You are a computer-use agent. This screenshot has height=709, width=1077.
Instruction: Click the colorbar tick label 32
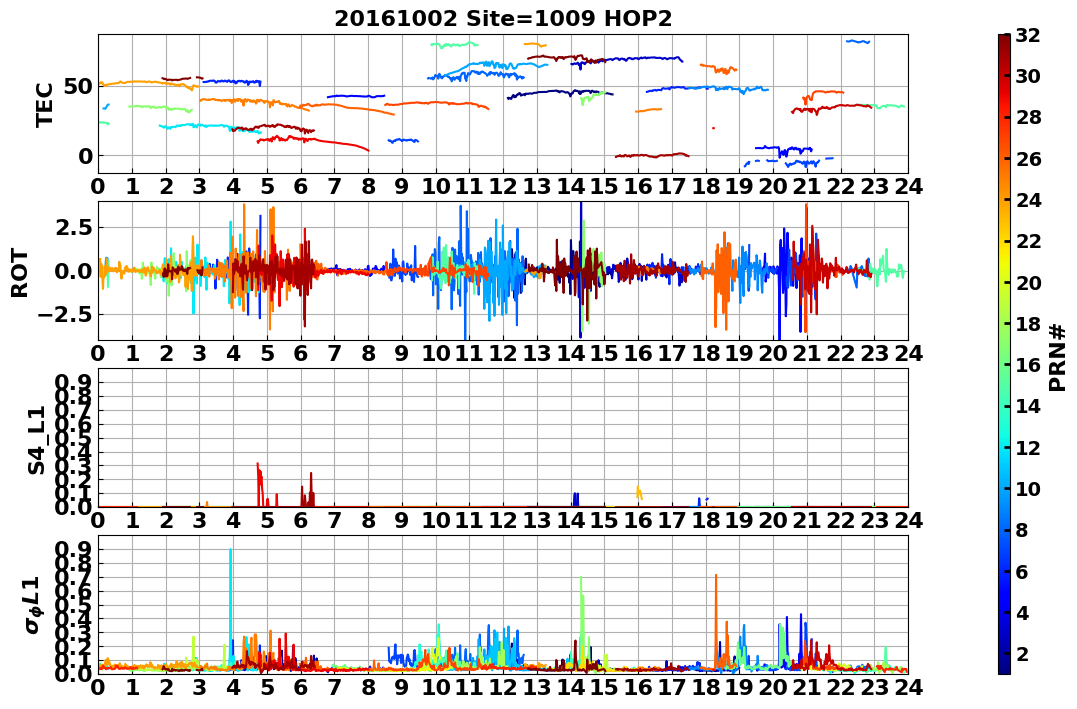coord(1028,34)
